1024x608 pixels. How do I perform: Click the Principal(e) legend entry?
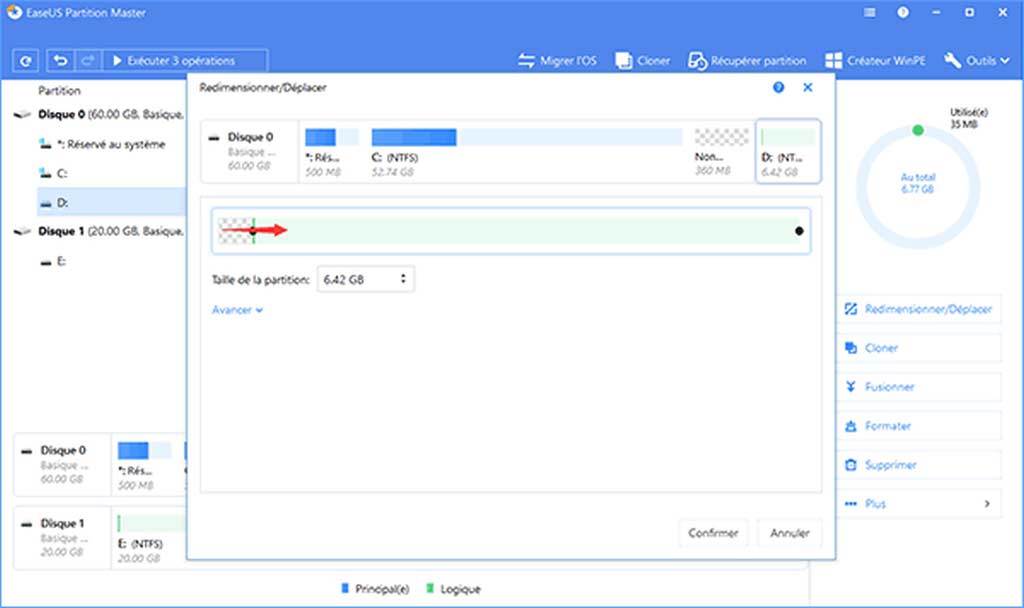point(375,589)
